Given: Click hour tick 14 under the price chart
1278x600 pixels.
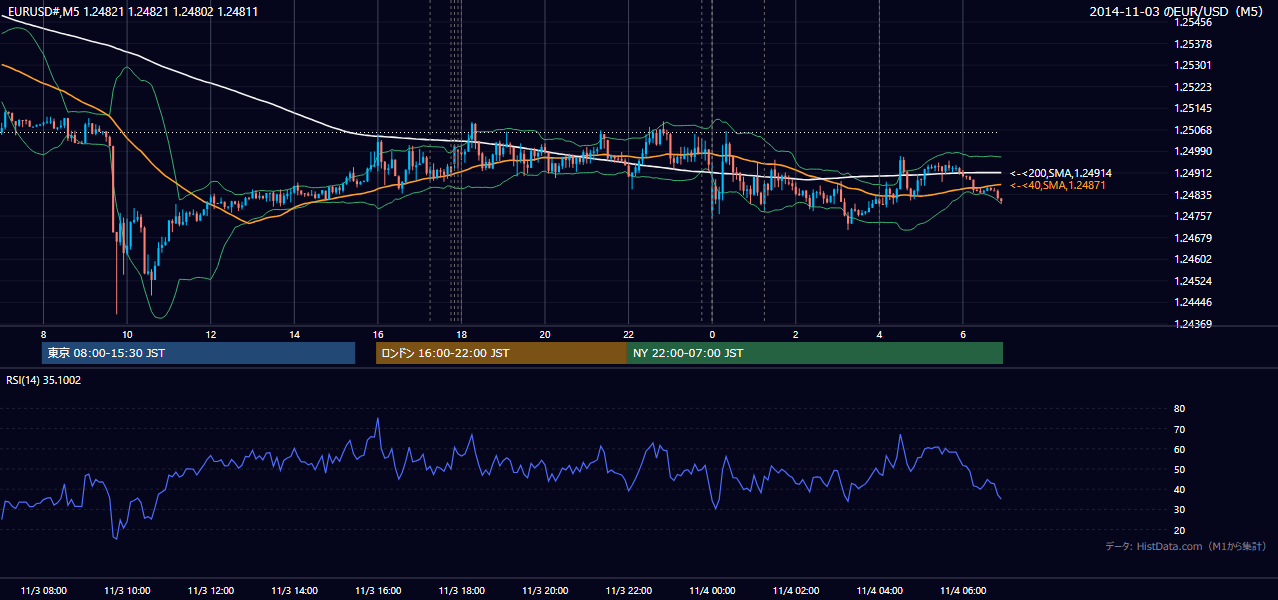Looking at the screenshot, I should (x=294, y=333).
